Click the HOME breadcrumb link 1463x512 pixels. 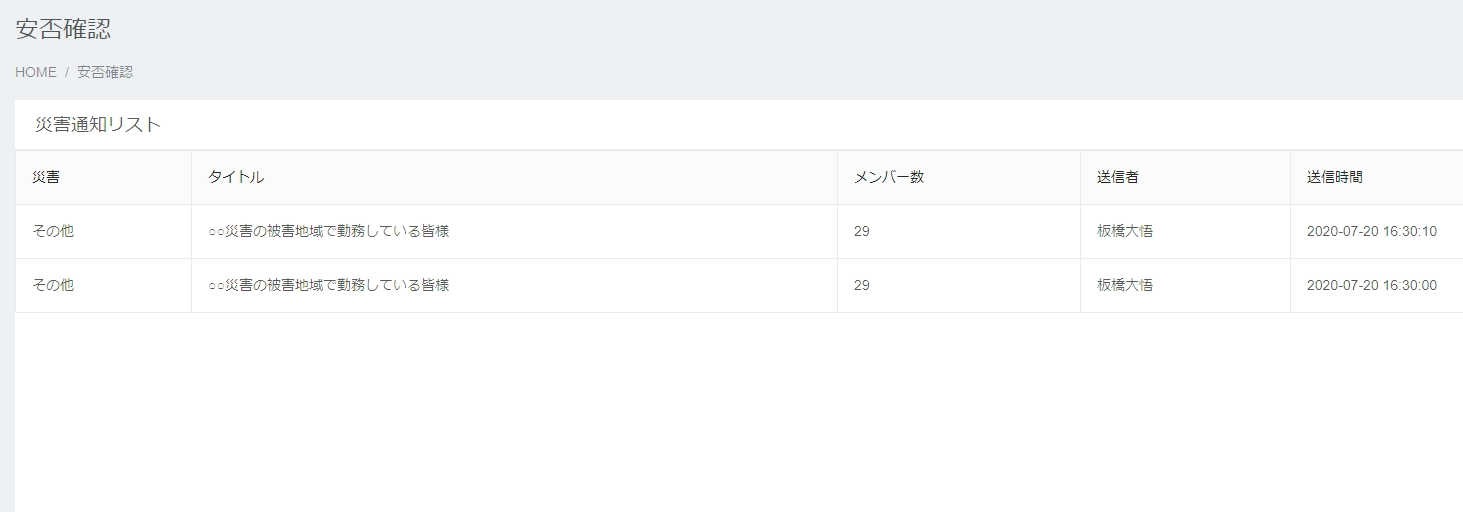coord(36,72)
